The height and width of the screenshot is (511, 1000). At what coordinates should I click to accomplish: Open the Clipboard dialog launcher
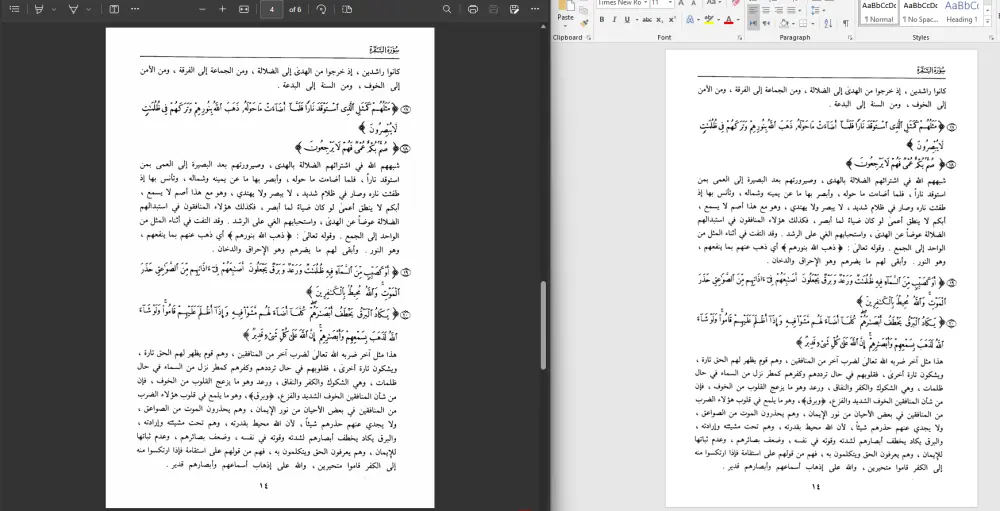pyautogui.click(x=589, y=38)
